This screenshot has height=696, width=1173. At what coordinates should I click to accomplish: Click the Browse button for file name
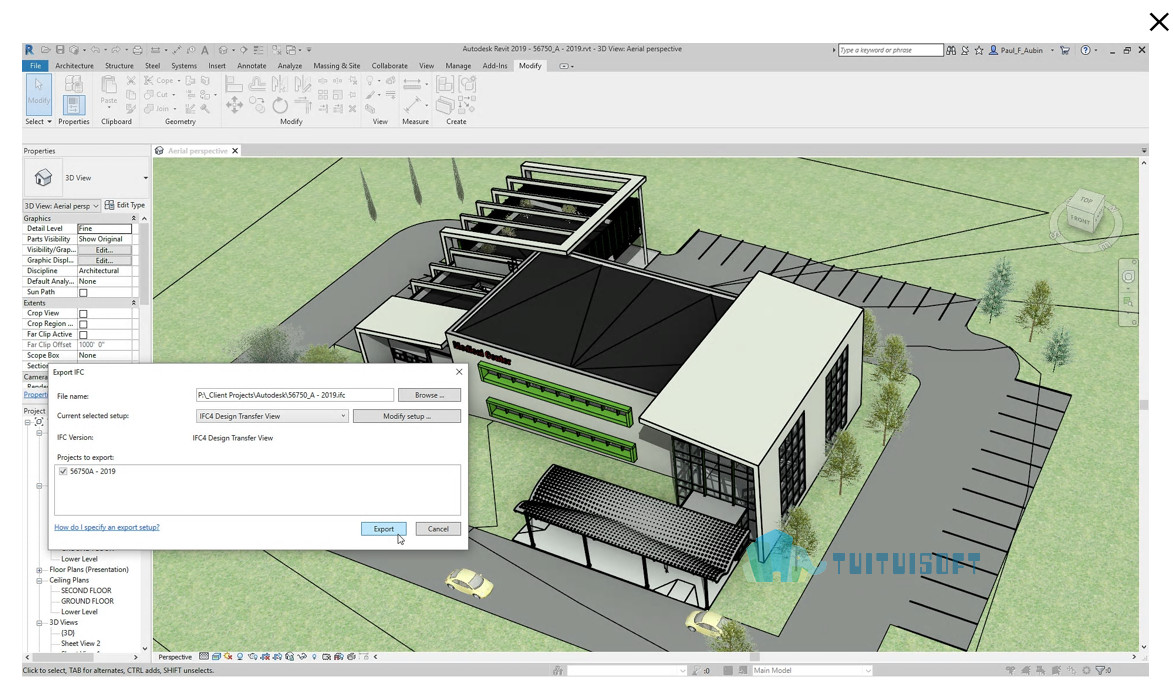coord(429,395)
